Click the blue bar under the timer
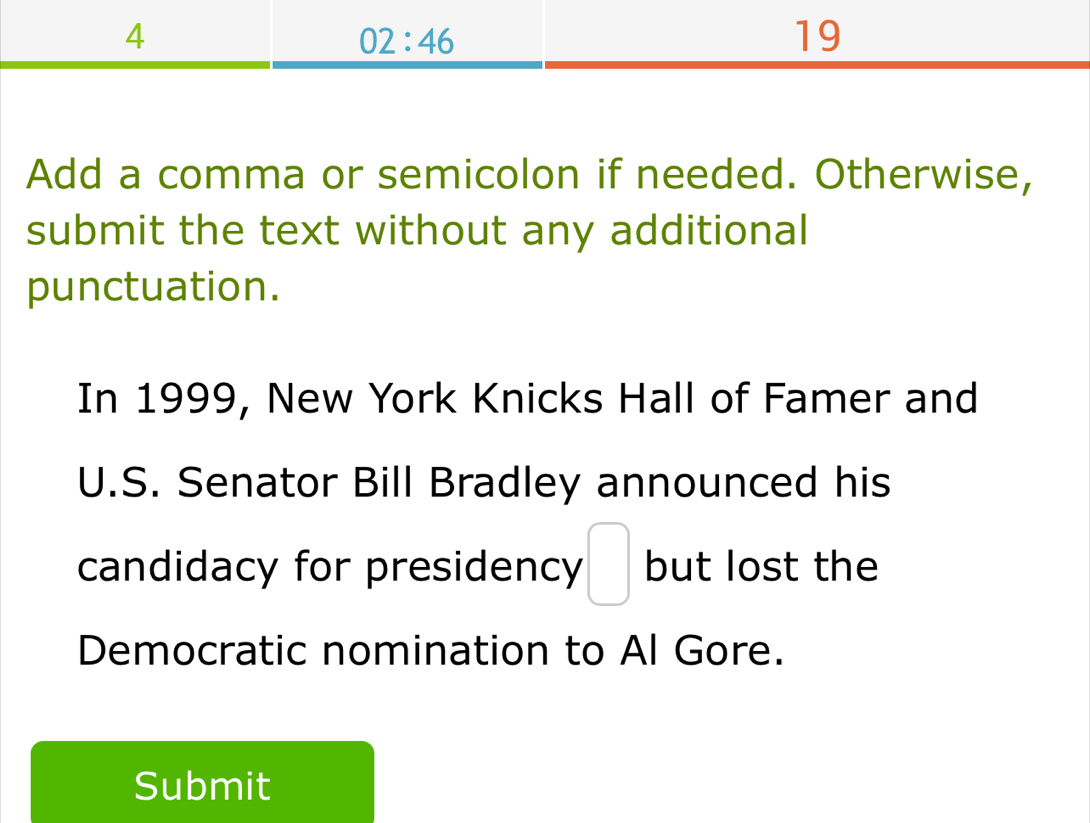Screen dimensions: 1090x823 click(406, 65)
